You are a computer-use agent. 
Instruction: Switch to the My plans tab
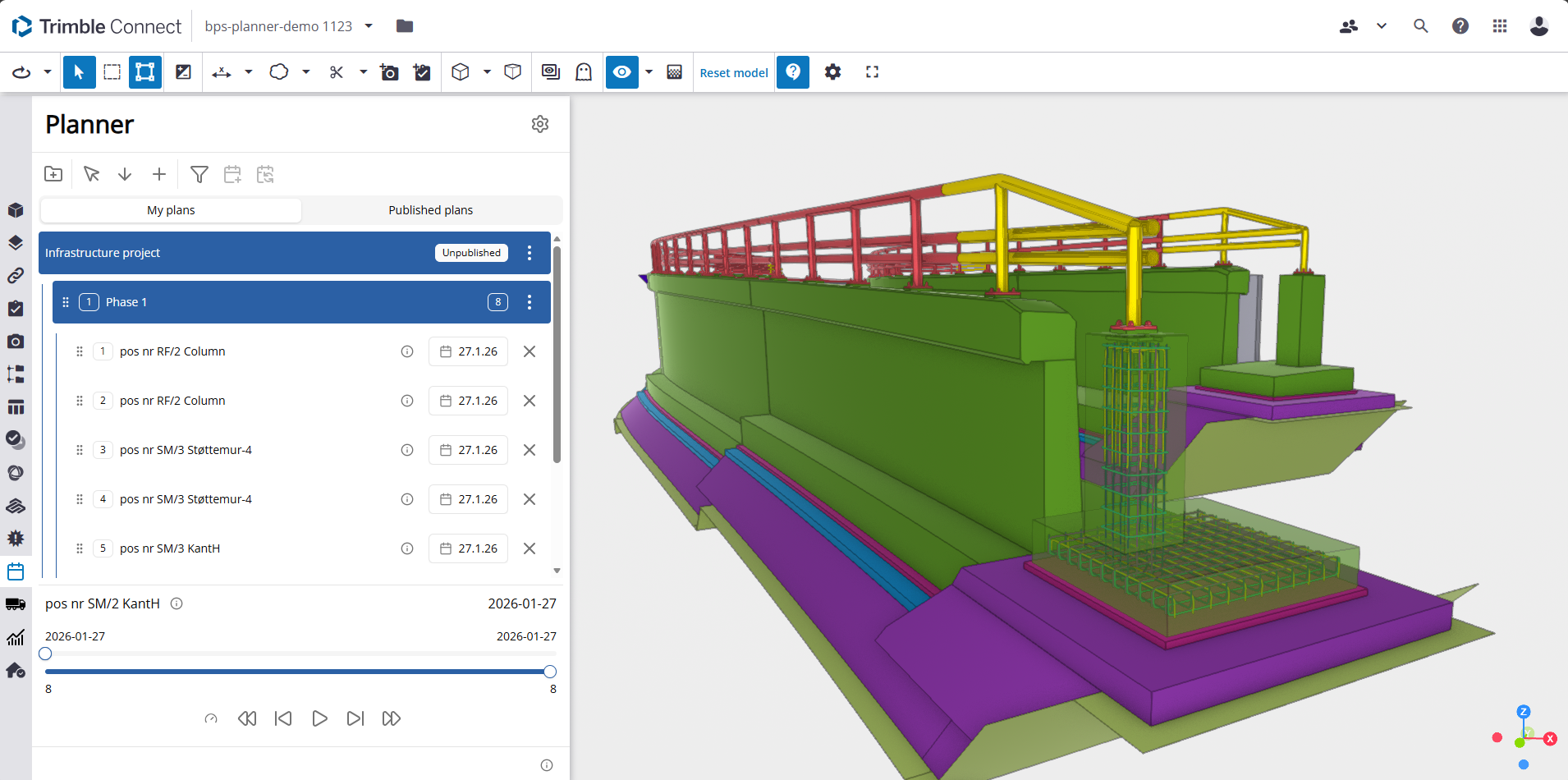171,210
